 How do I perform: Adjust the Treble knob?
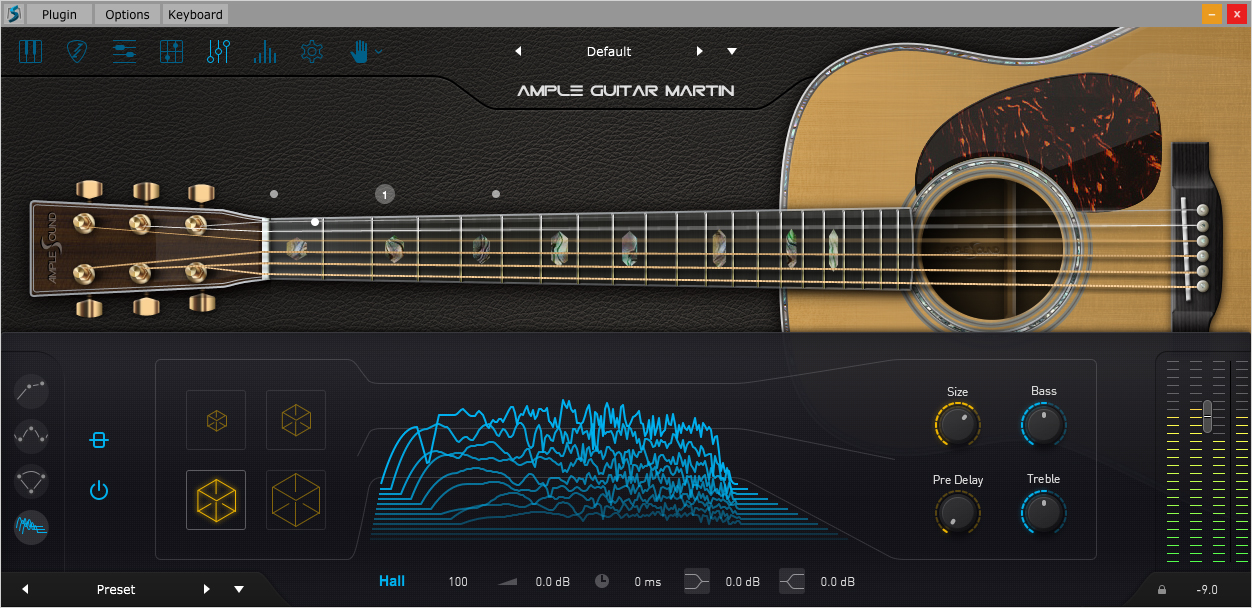tap(1043, 512)
